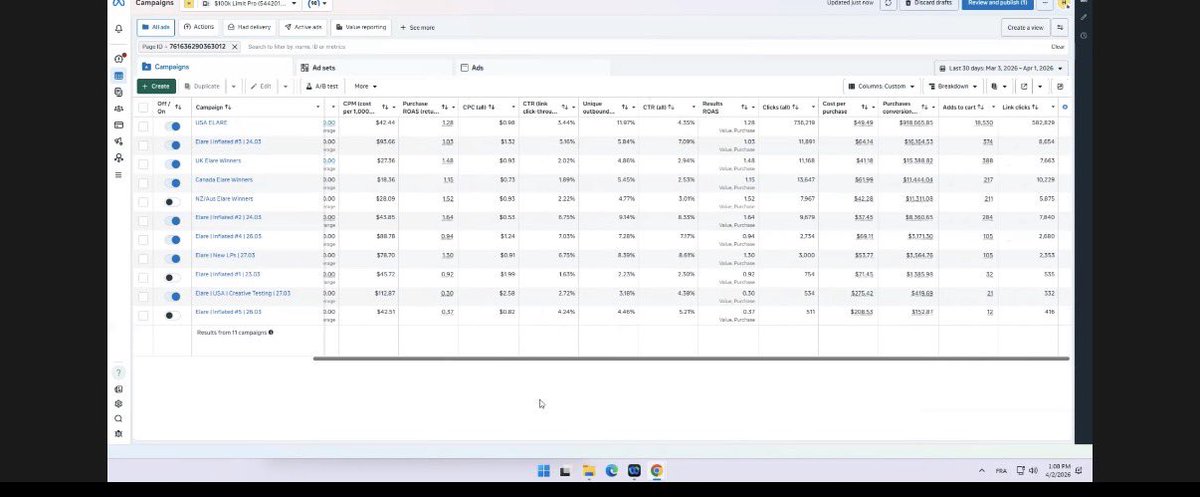Open the clock history icon in right rail

[1083, 35]
